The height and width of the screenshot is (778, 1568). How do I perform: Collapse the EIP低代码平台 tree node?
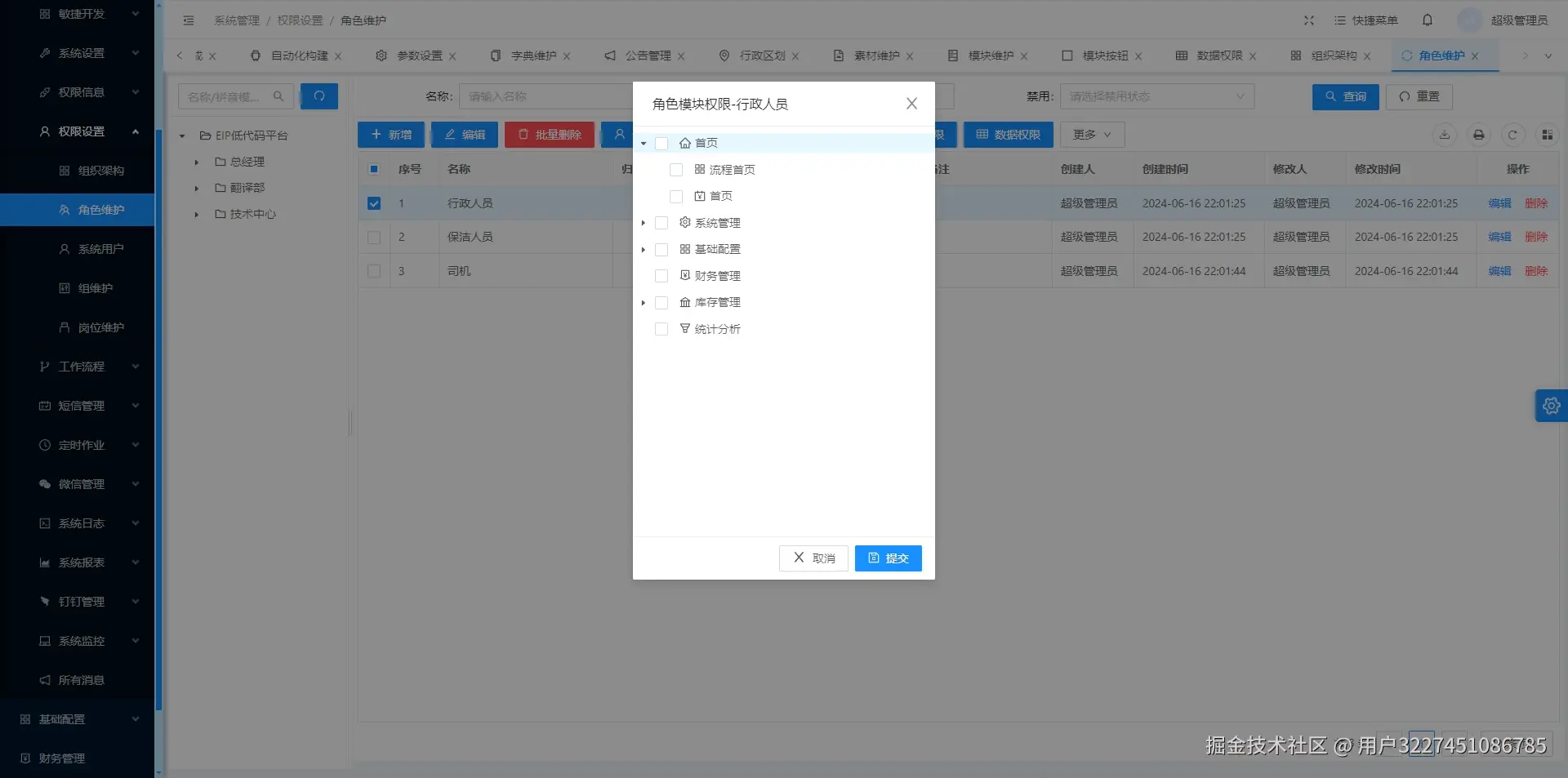(182, 136)
